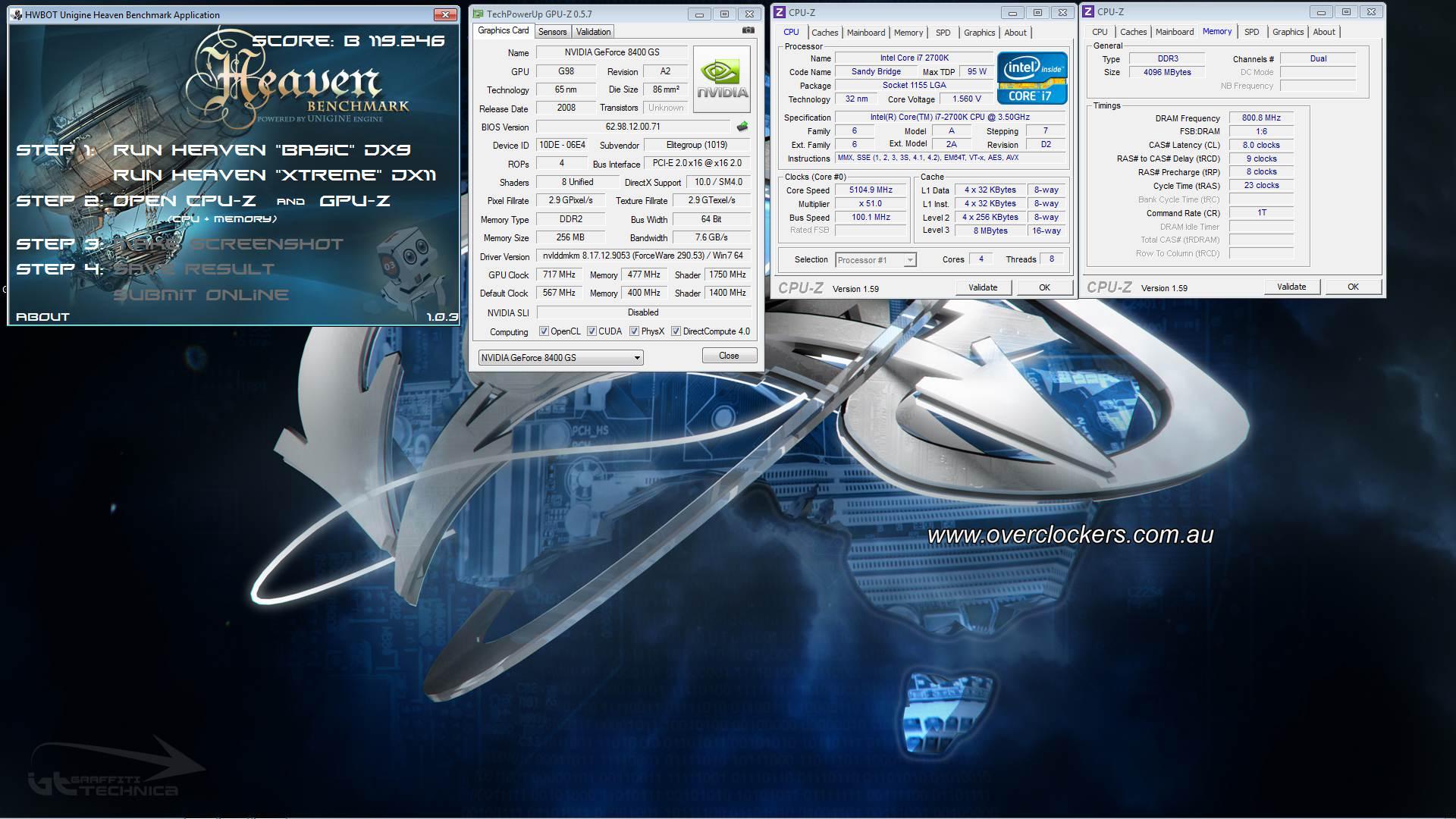Click the DRAM Frequency value 800.8 MHz
Viewport: 1456px width, 819px height.
pos(1261,118)
